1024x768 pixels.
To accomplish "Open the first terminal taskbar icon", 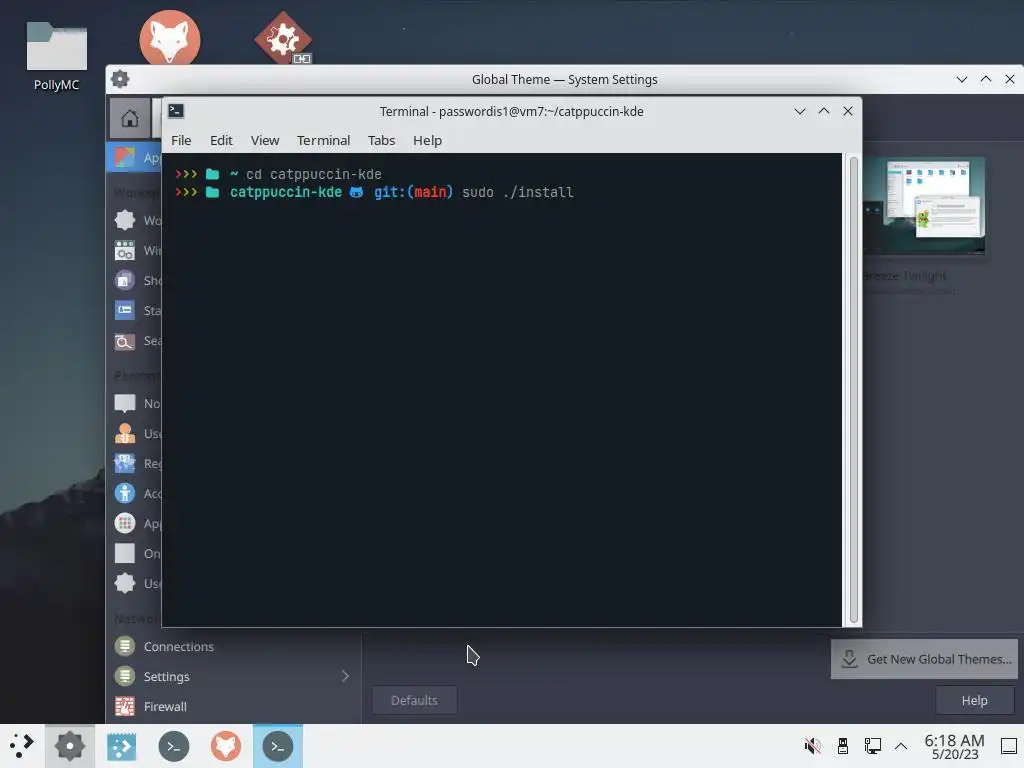I will 174,746.
